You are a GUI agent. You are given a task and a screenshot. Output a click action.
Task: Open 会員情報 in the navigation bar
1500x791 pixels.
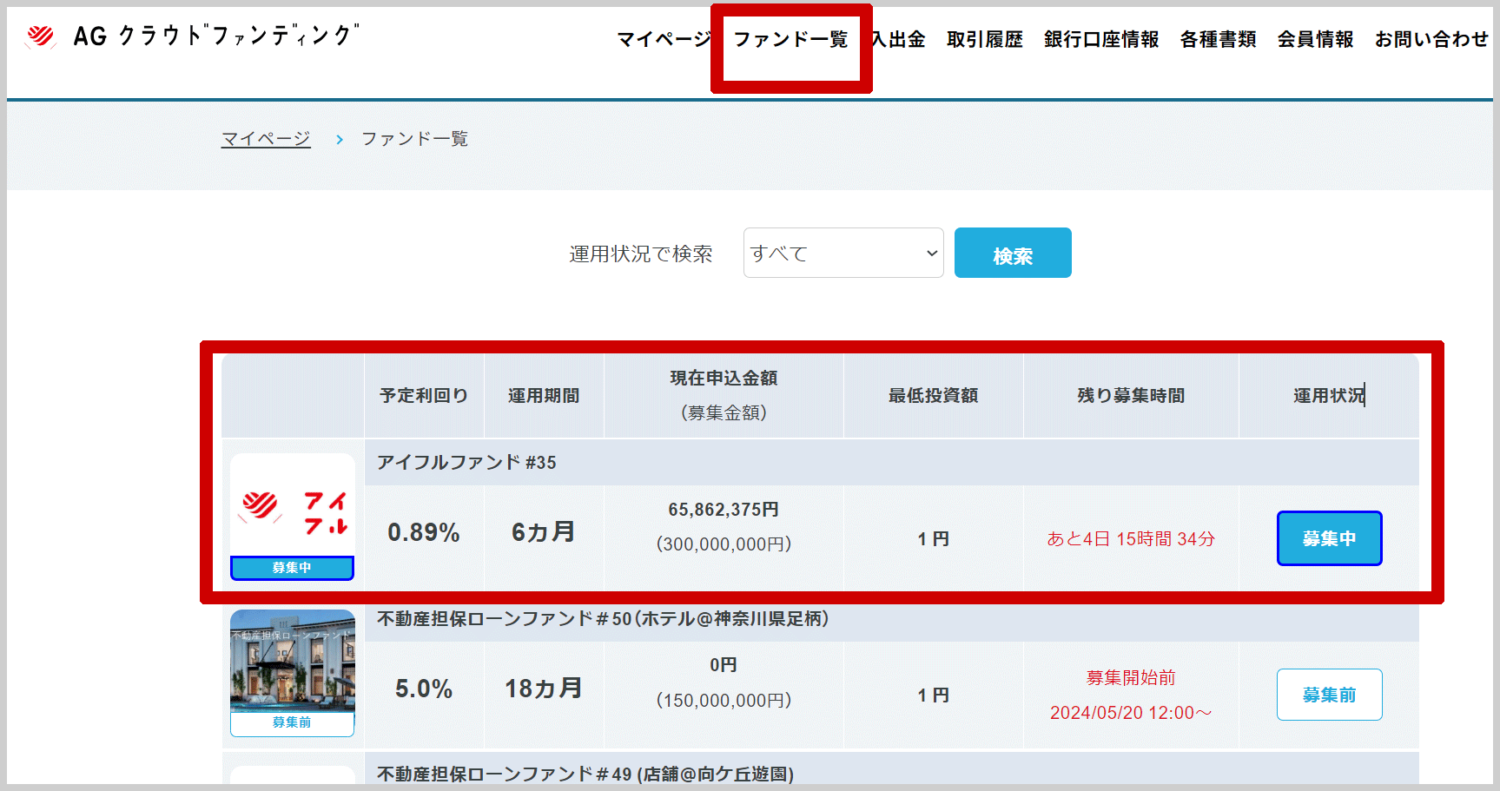1315,40
